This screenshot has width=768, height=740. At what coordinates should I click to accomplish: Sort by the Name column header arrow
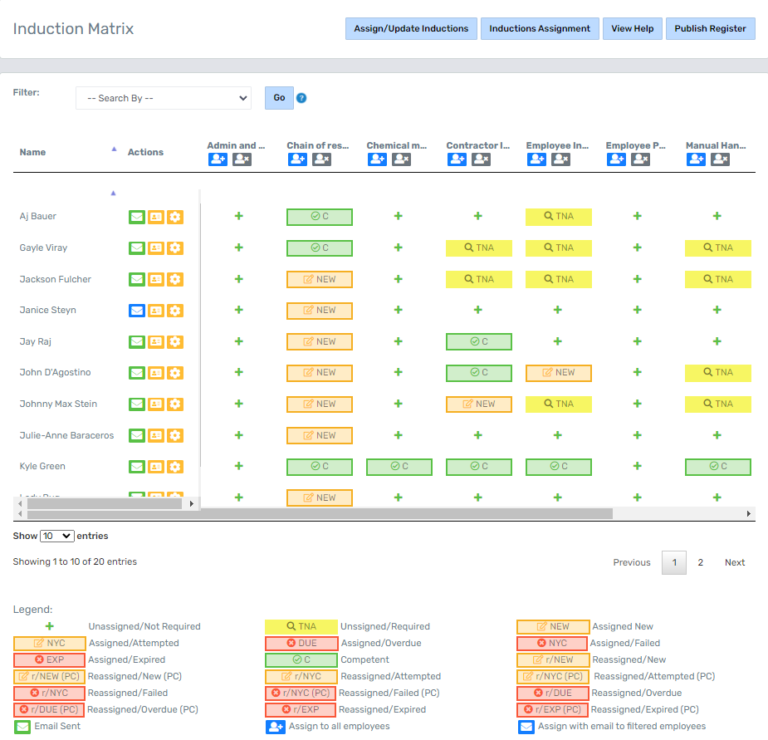click(x=113, y=149)
